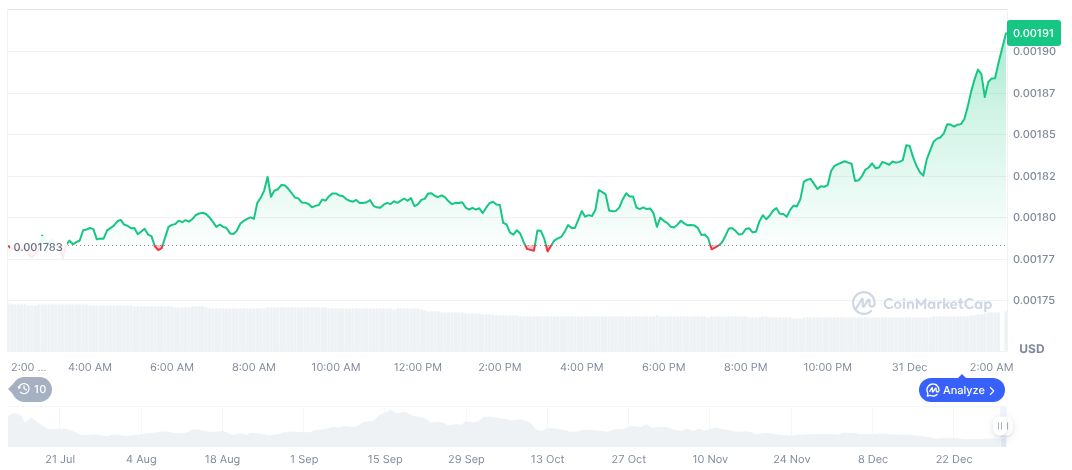
Task: Click the Analyze button
Action: [x=961, y=390]
